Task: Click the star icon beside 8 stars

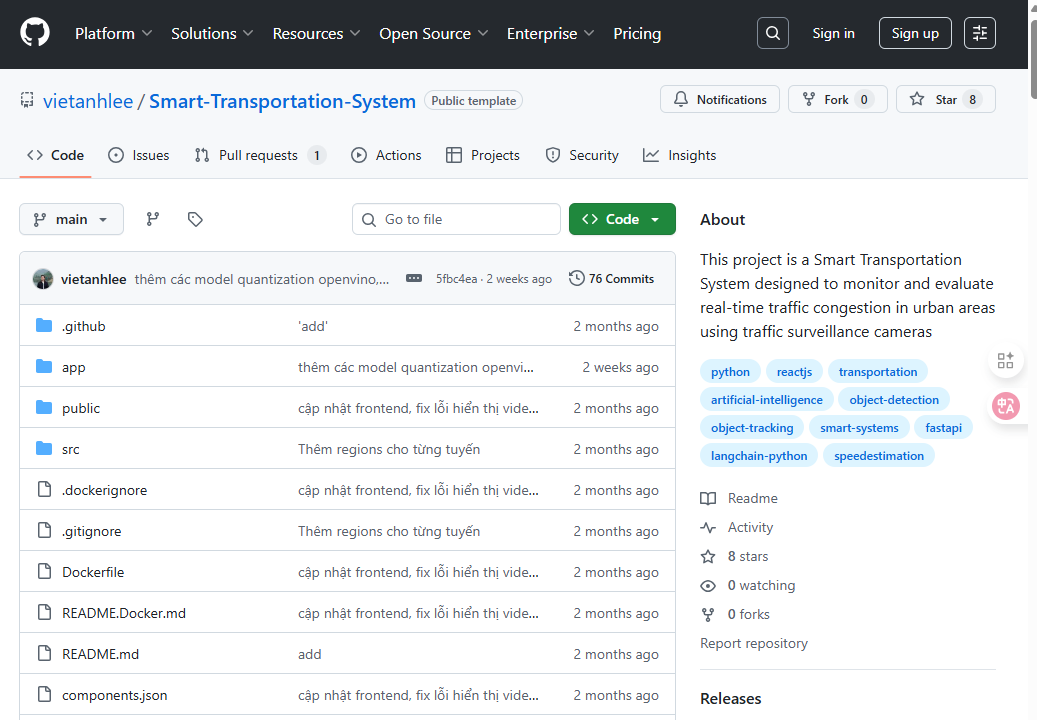Action: (x=708, y=557)
